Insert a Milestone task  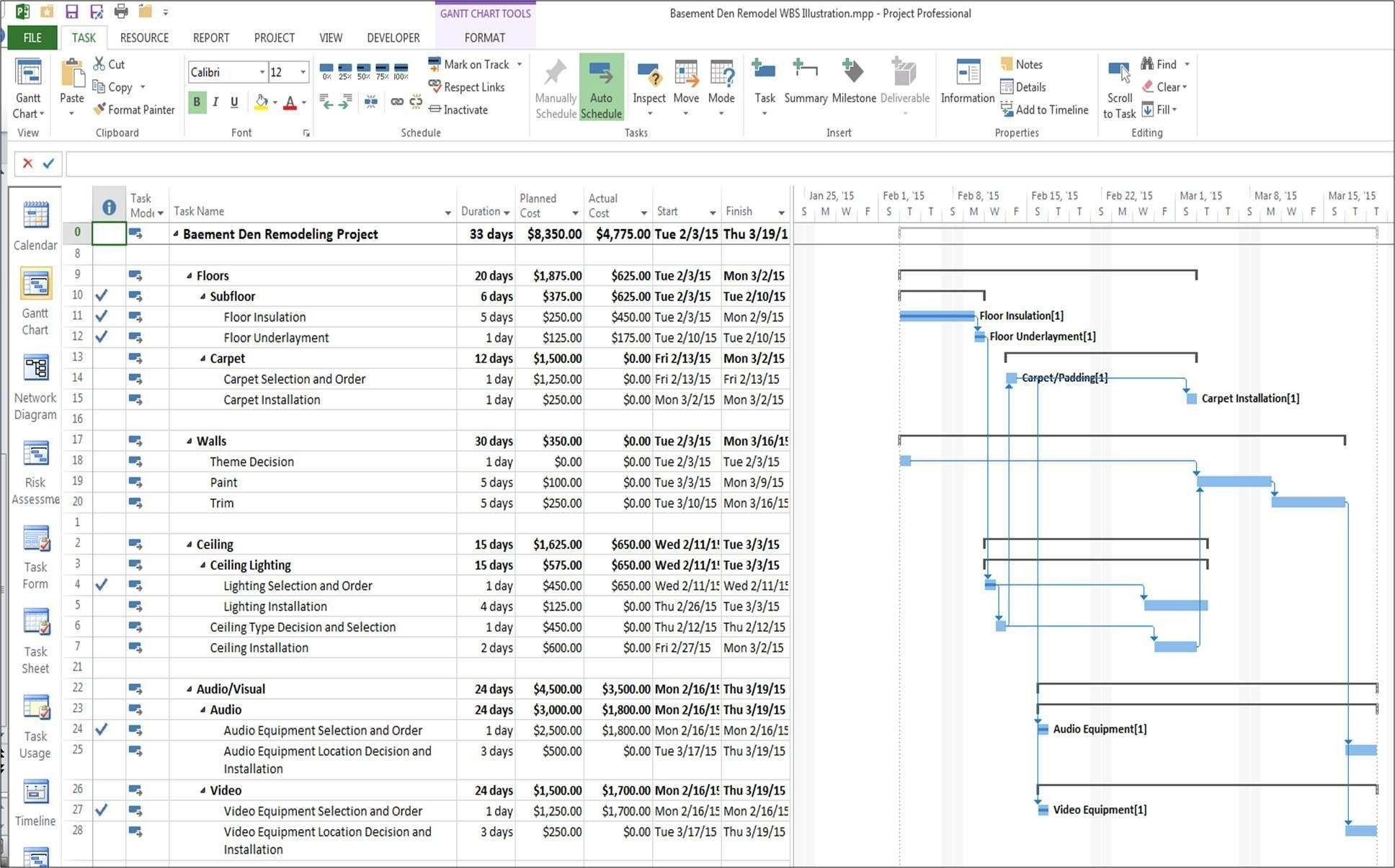(852, 83)
